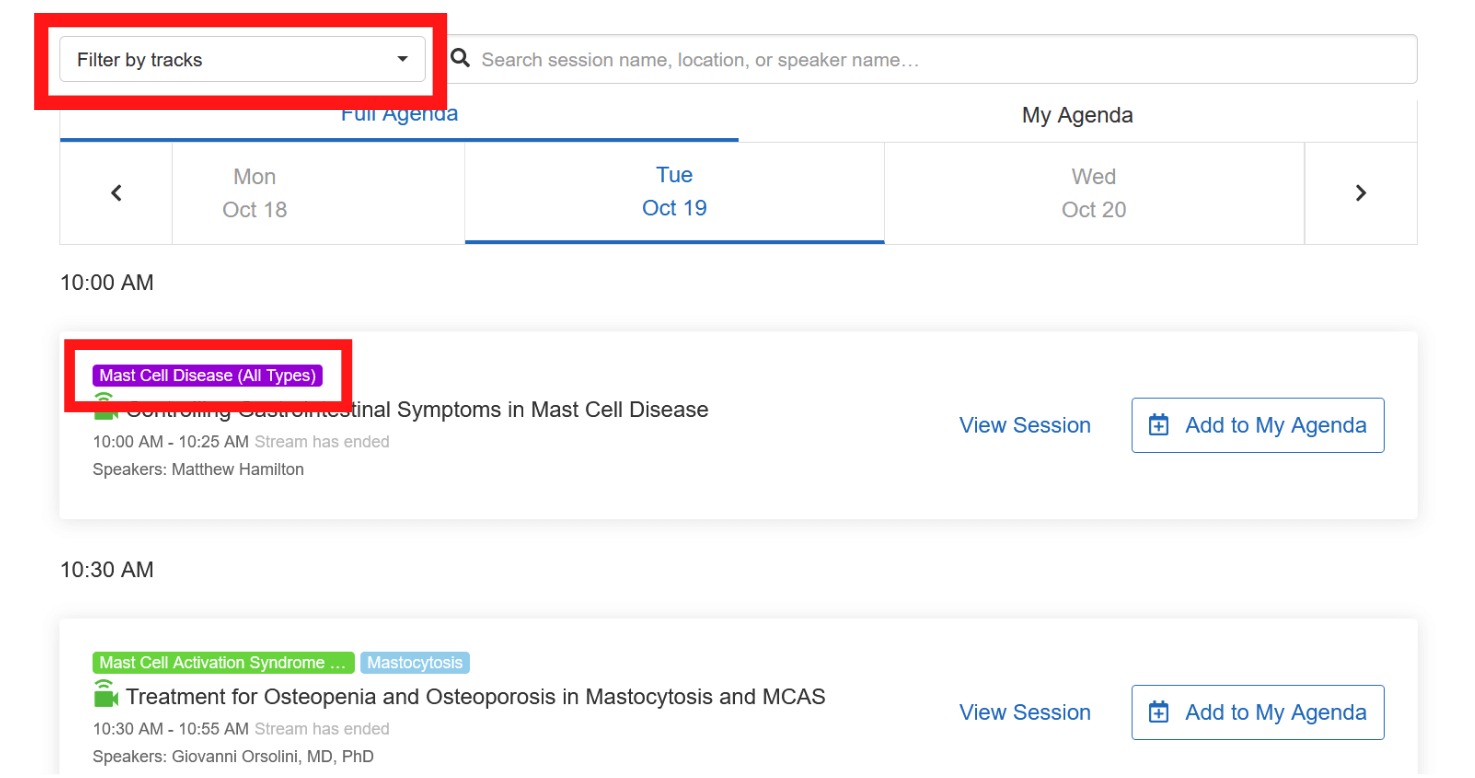Open View Session for the Gastrointestinal Symptoms talk

tap(1024, 424)
